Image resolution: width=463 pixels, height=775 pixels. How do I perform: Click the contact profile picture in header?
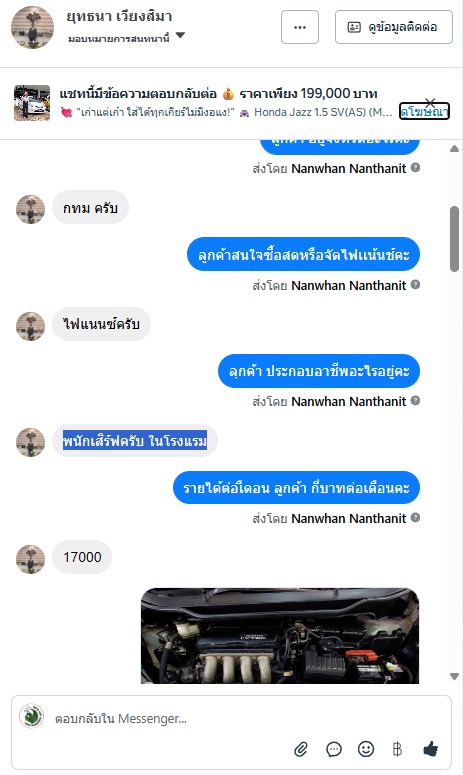click(x=33, y=27)
